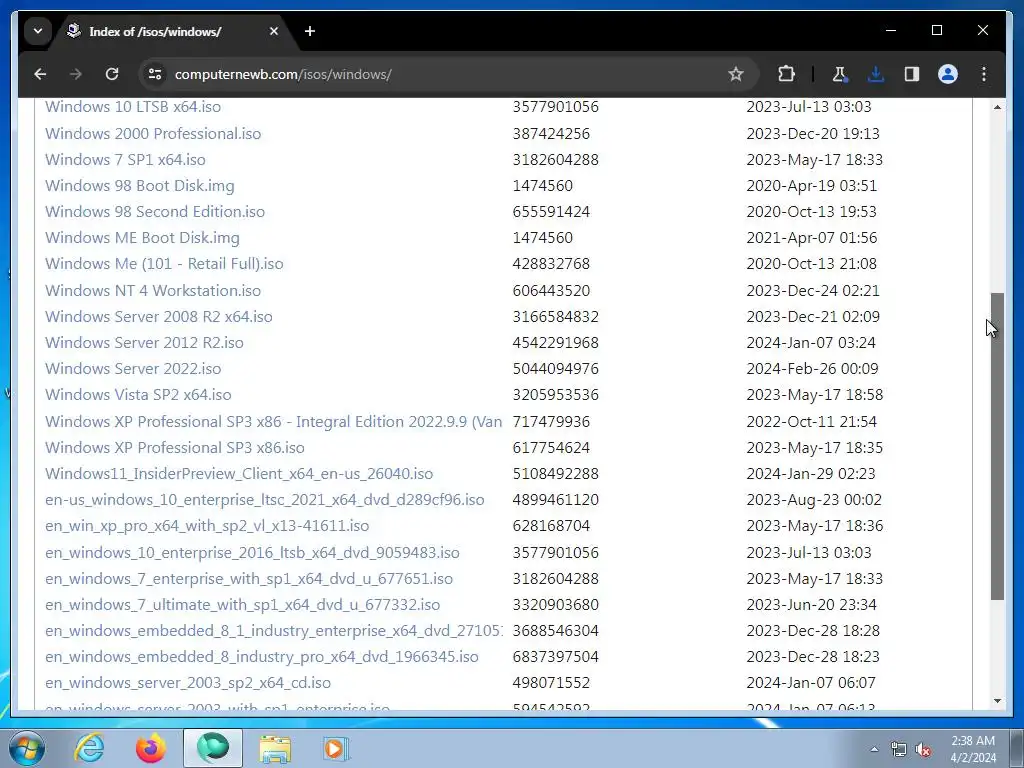Click the muted volume tray icon
This screenshot has height=768, width=1024.
click(923, 749)
